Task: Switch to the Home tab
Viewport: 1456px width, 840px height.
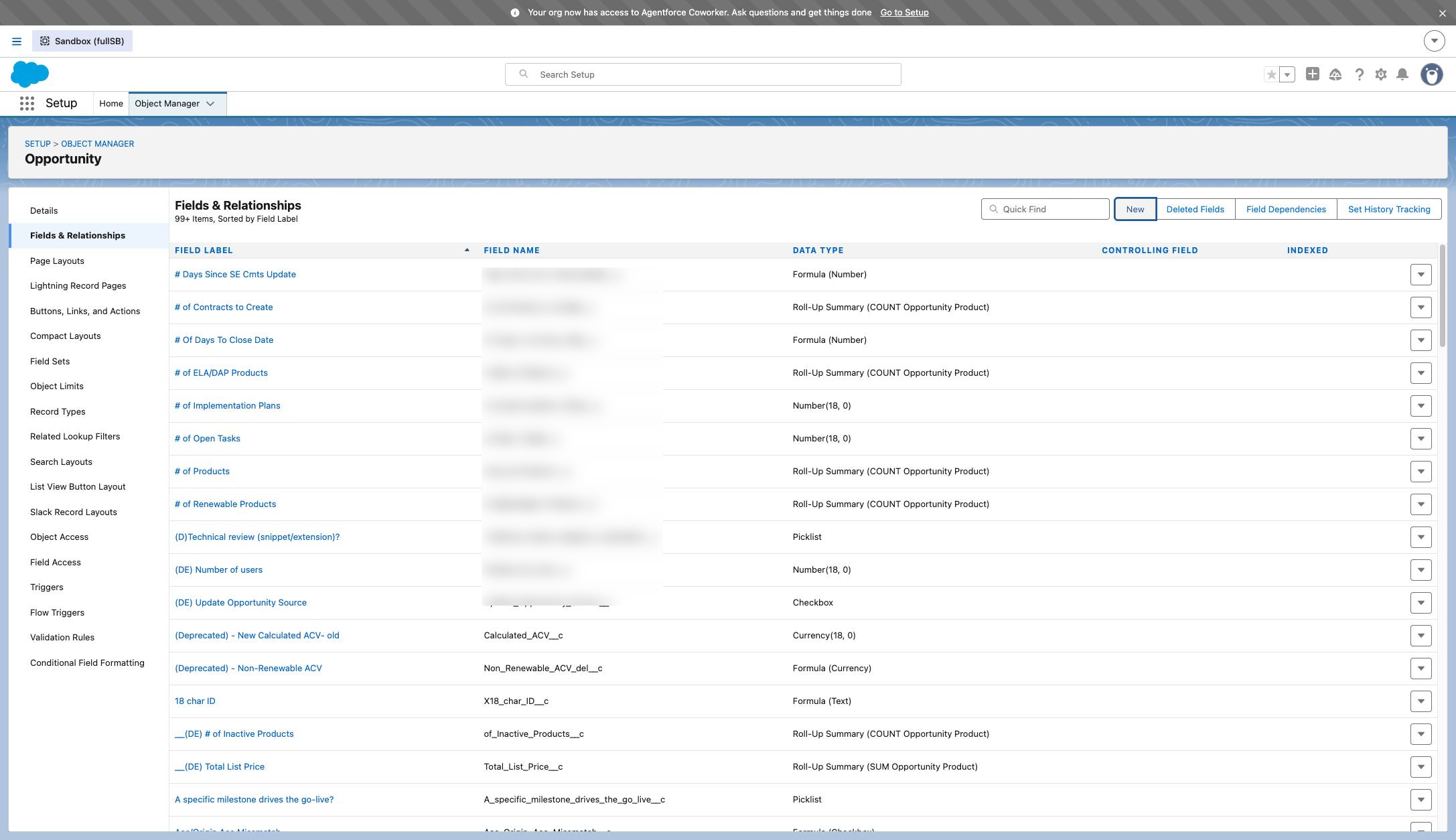Action: point(111,103)
